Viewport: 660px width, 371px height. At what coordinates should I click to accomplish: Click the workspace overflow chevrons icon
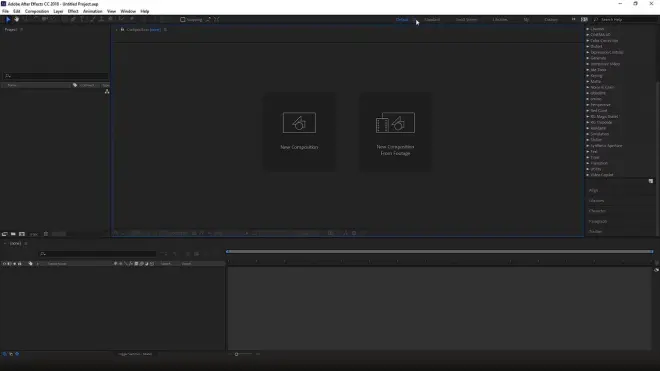point(573,19)
